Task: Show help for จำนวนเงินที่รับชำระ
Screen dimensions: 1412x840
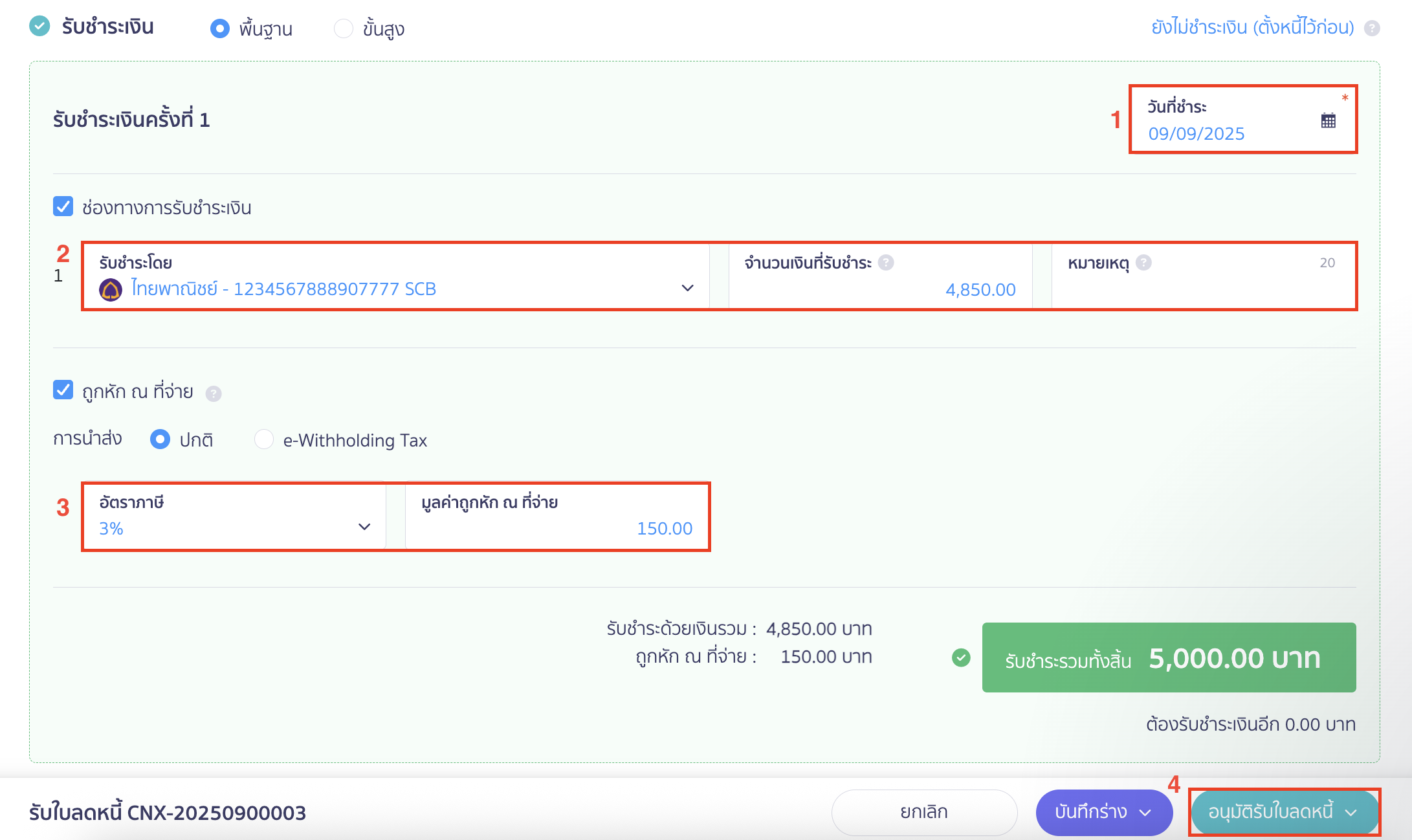Action: pyautogui.click(x=886, y=262)
